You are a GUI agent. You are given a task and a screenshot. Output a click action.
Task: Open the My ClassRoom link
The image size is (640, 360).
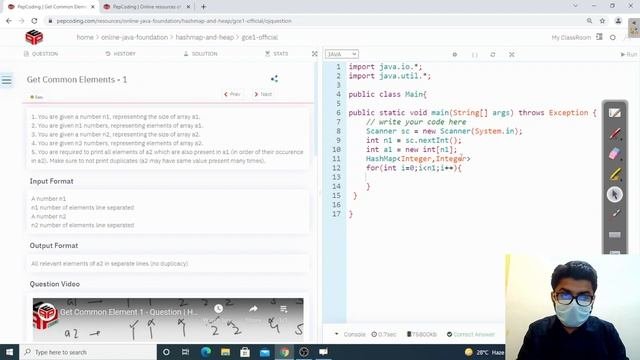pos(571,38)
